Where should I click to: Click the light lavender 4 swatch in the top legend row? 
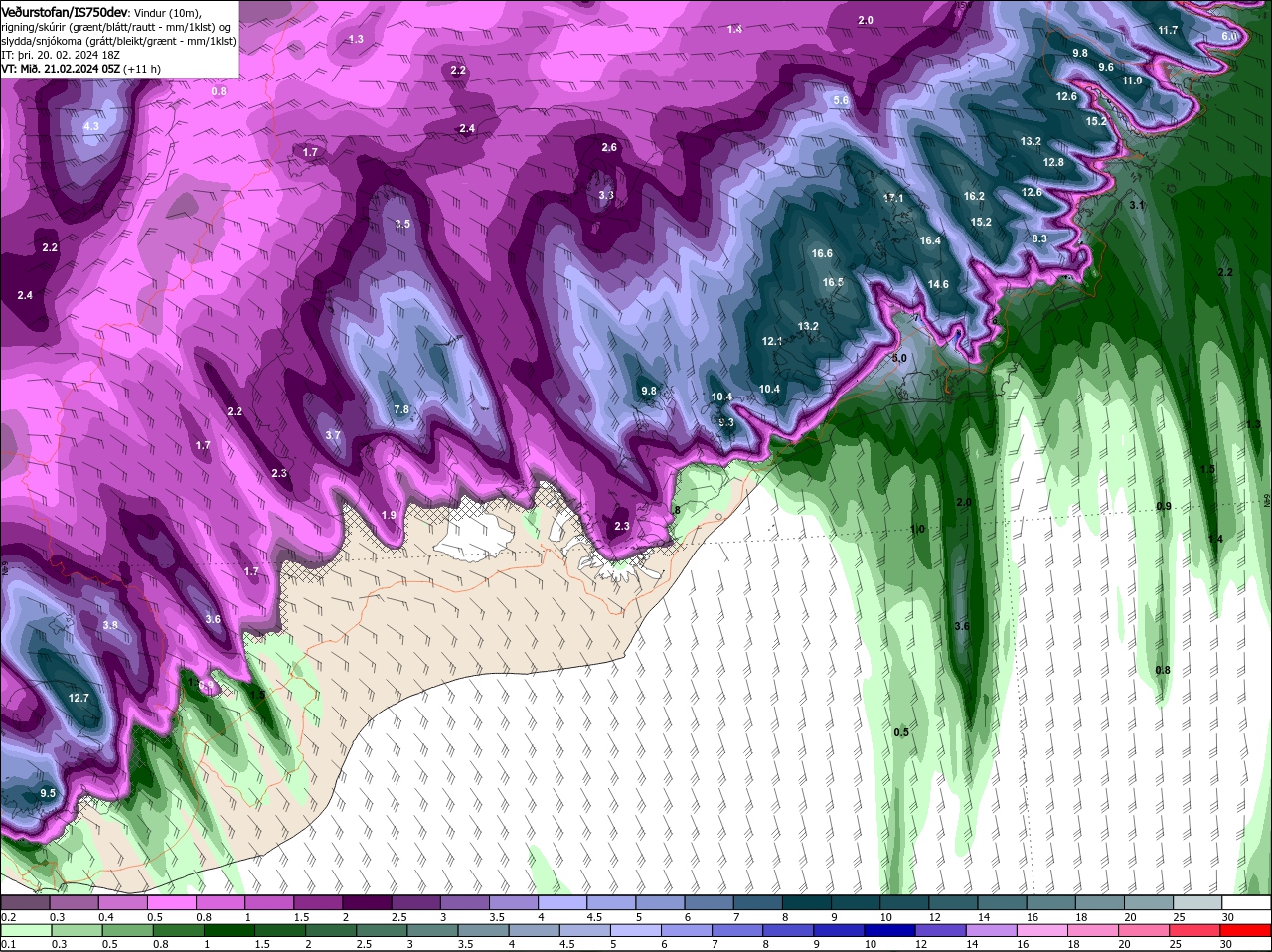[561, 902]
